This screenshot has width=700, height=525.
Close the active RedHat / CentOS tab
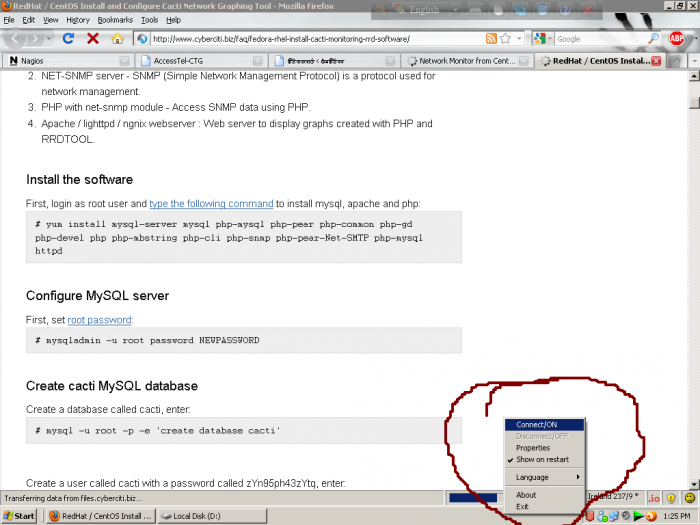pyautogui.click(x=656, y=61)
